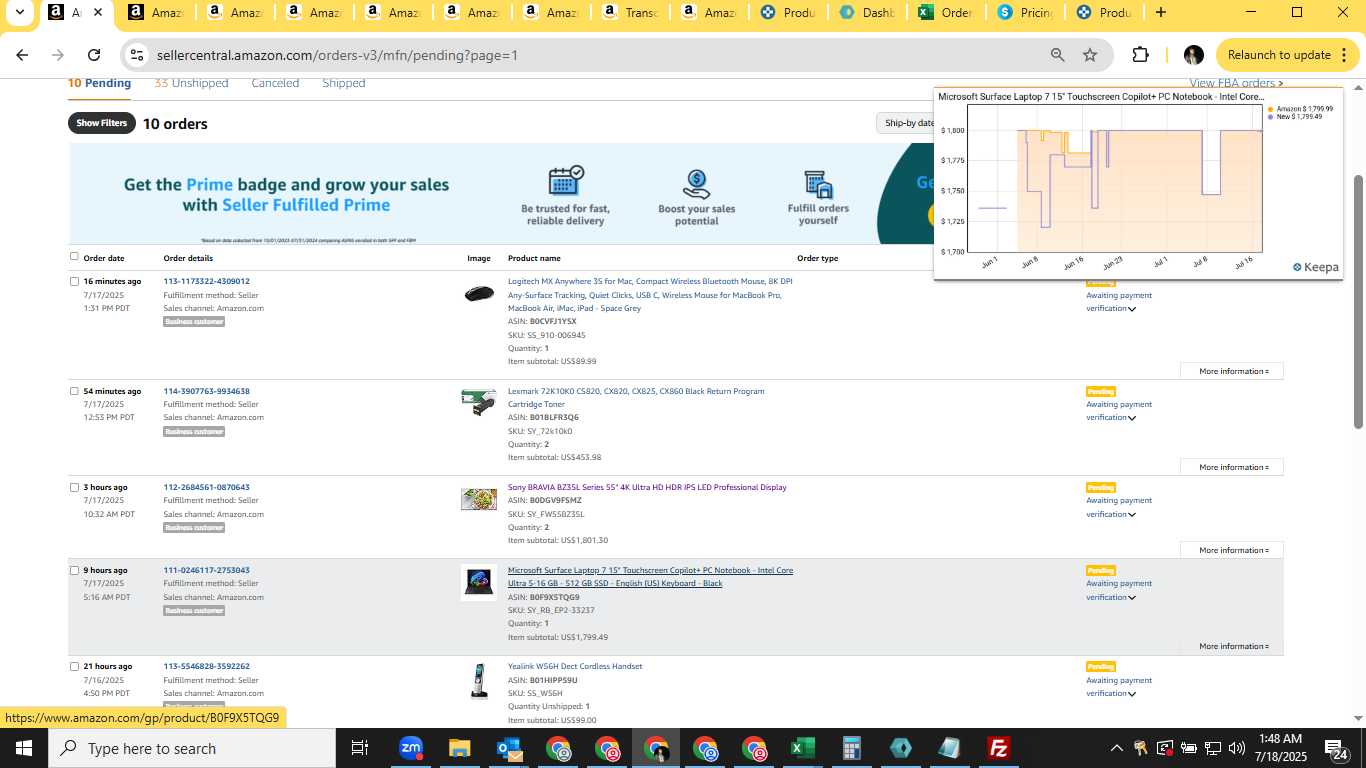Click the Sony BRAVIA display thumbnail

[479, 499]
